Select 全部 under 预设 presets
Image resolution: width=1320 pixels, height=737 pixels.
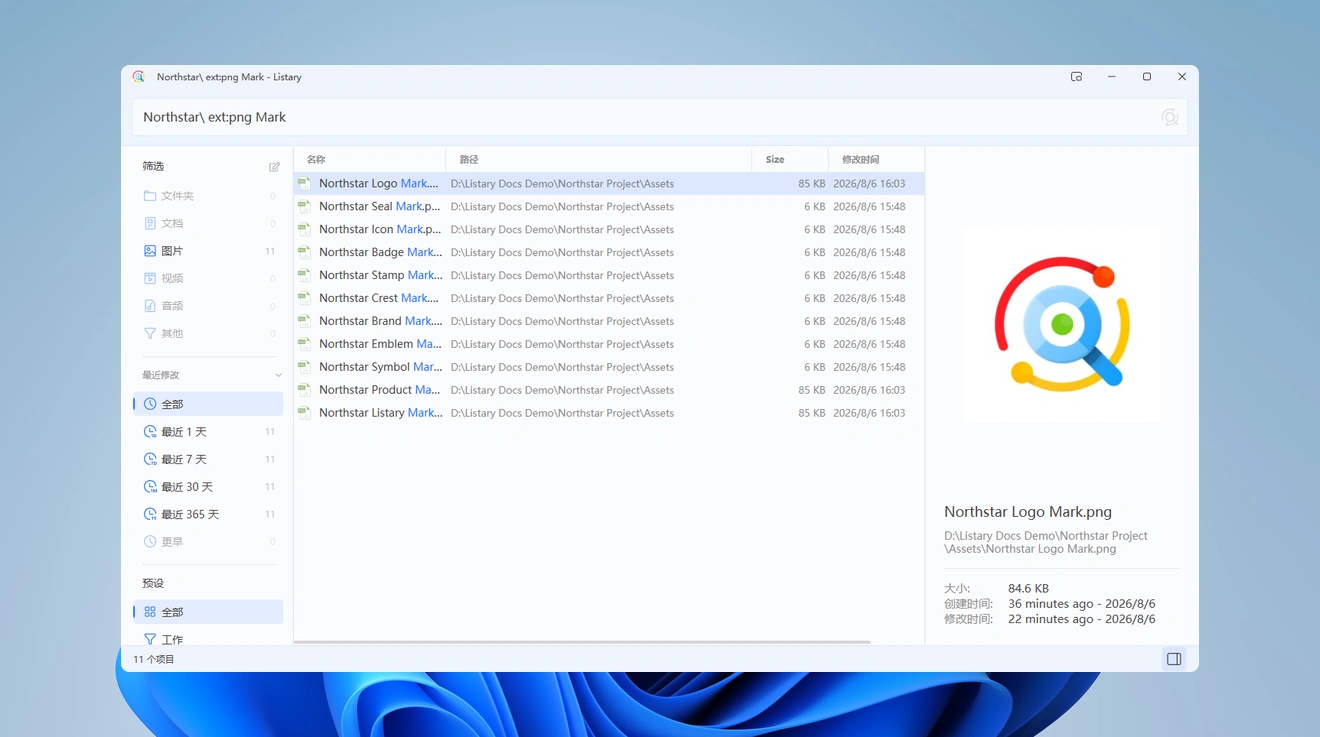coord(208,612)
